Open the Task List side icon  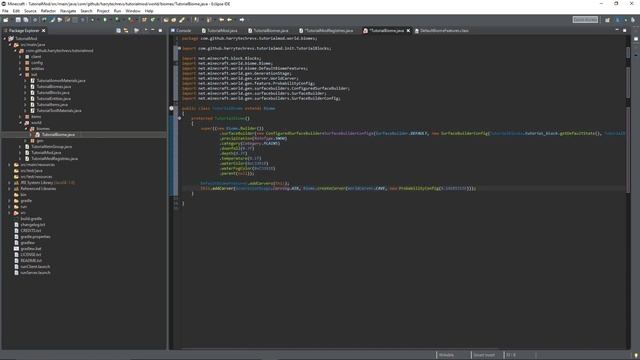(636, 39)
